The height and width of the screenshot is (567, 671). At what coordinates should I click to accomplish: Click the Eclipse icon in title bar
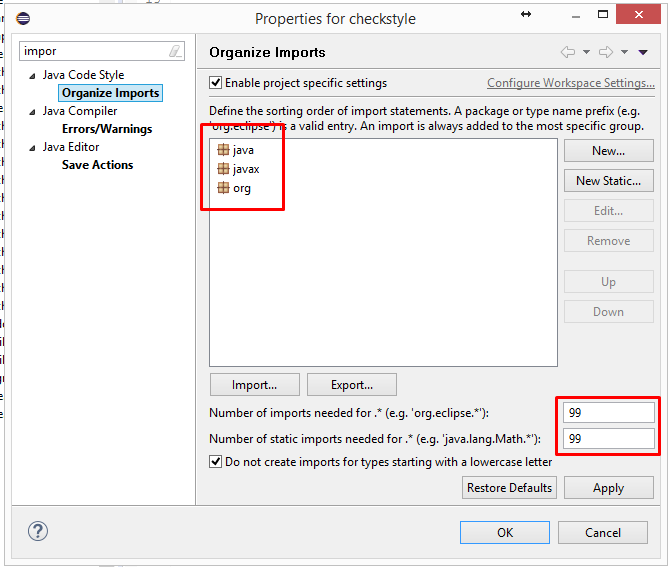(x=23, y=18)
